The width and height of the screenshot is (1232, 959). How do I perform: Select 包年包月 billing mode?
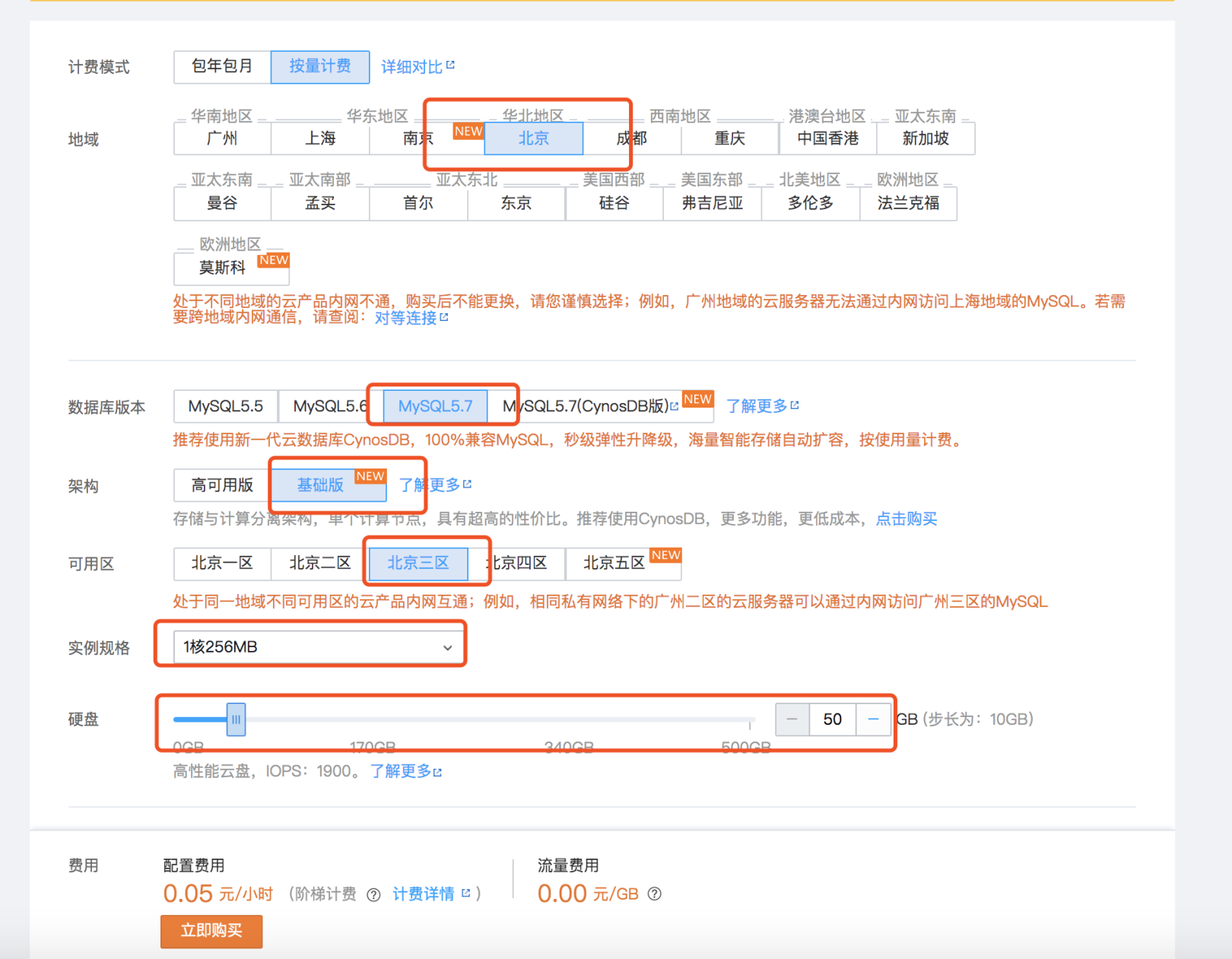coord(222,67)
